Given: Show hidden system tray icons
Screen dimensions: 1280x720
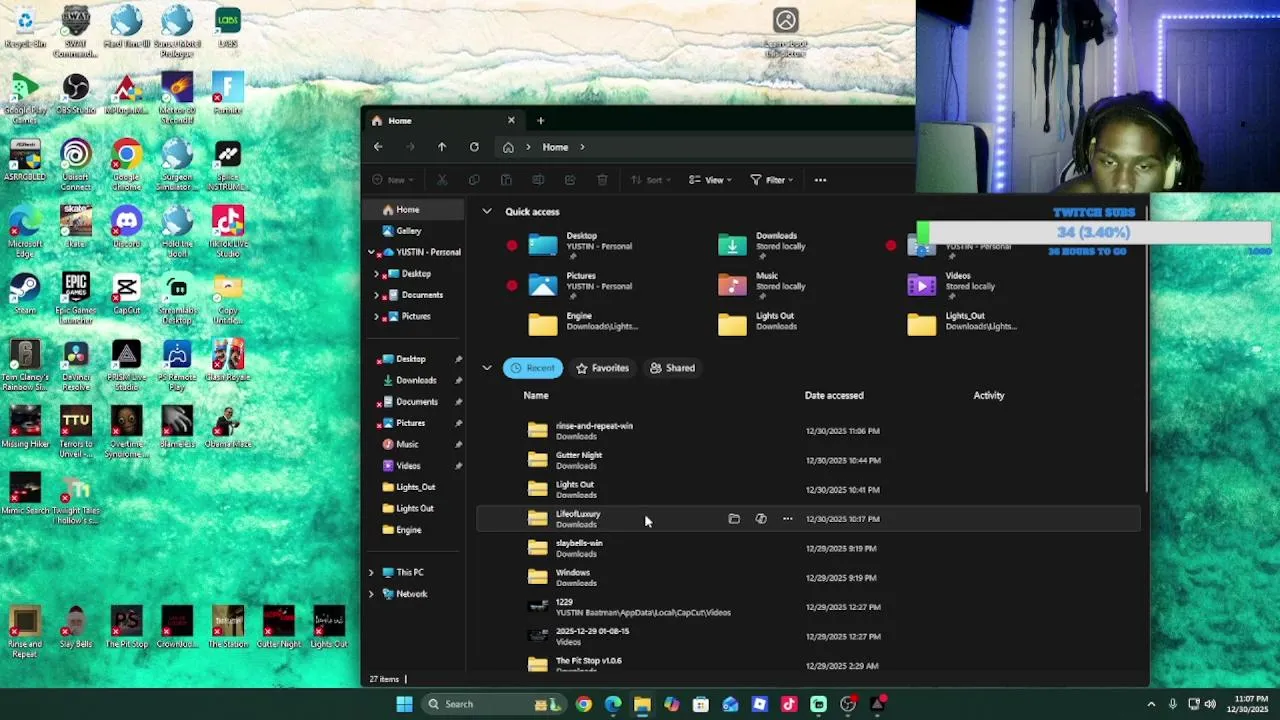Looking at the screenshot, I should point(1151,704).
